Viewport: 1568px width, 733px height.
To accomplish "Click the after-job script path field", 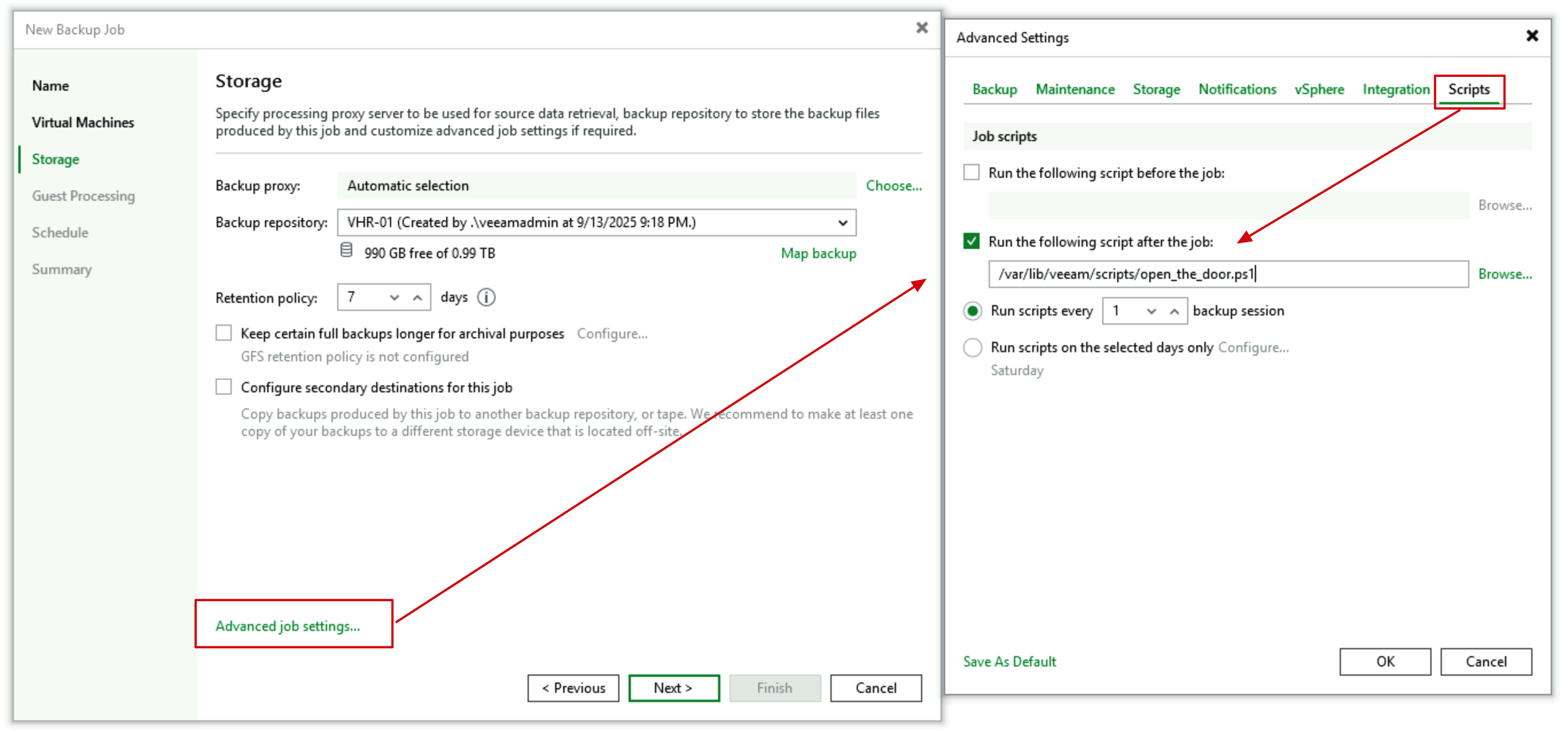I will pos(1227,275).
